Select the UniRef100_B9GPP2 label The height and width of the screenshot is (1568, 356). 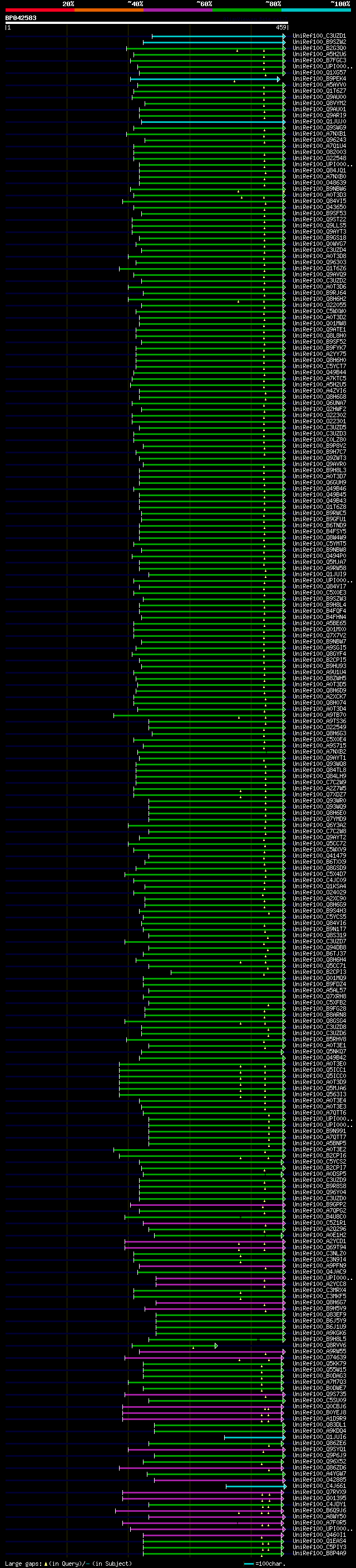319,1204
